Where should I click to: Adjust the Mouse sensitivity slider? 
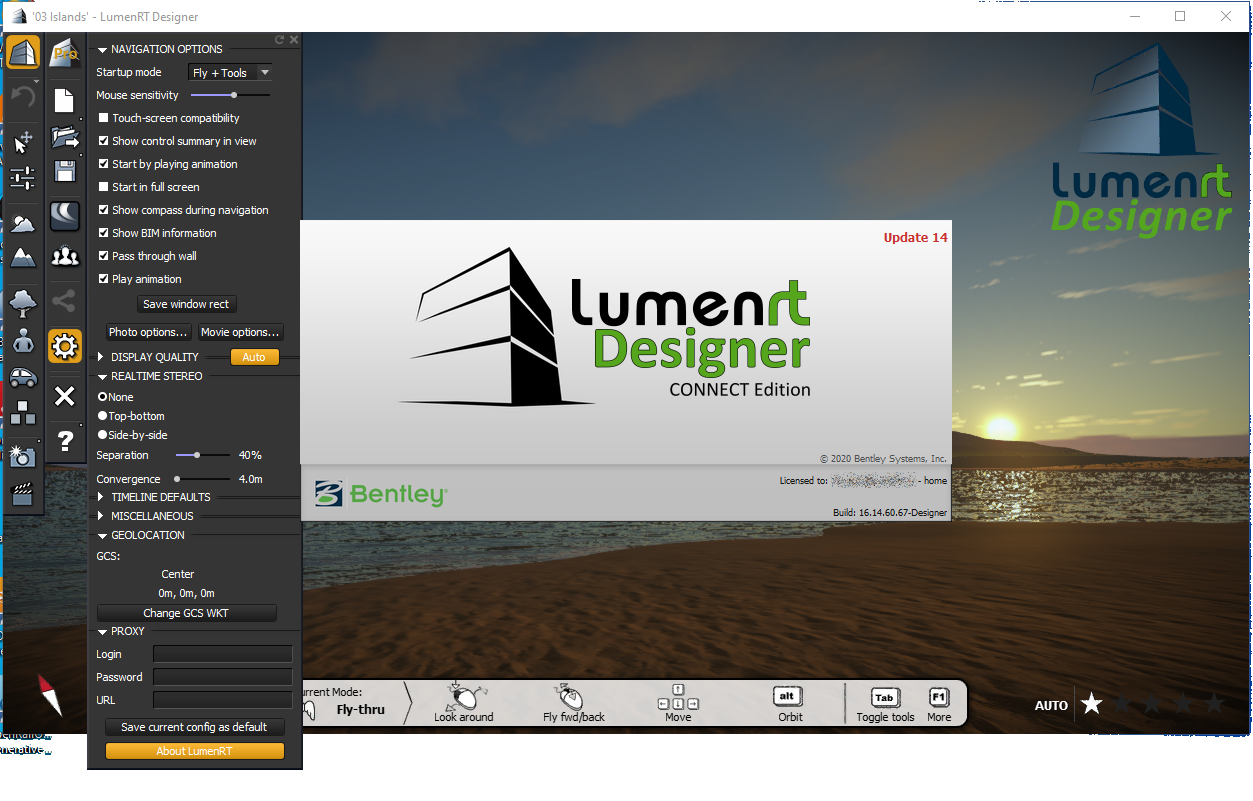tap(233, 95)
